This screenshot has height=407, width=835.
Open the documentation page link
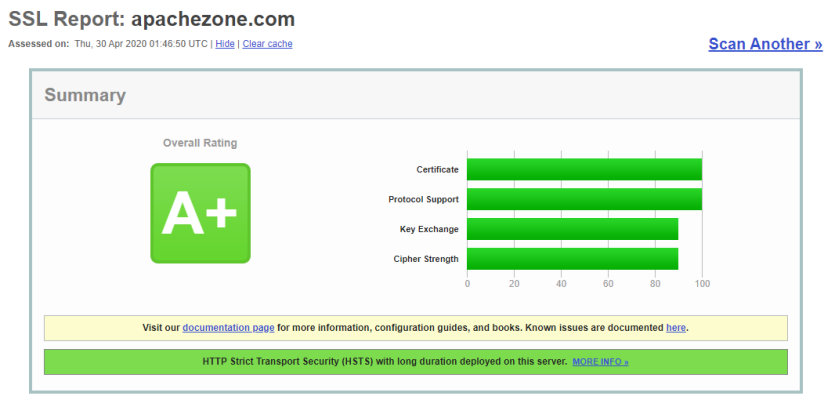click(x=228, y=328)
